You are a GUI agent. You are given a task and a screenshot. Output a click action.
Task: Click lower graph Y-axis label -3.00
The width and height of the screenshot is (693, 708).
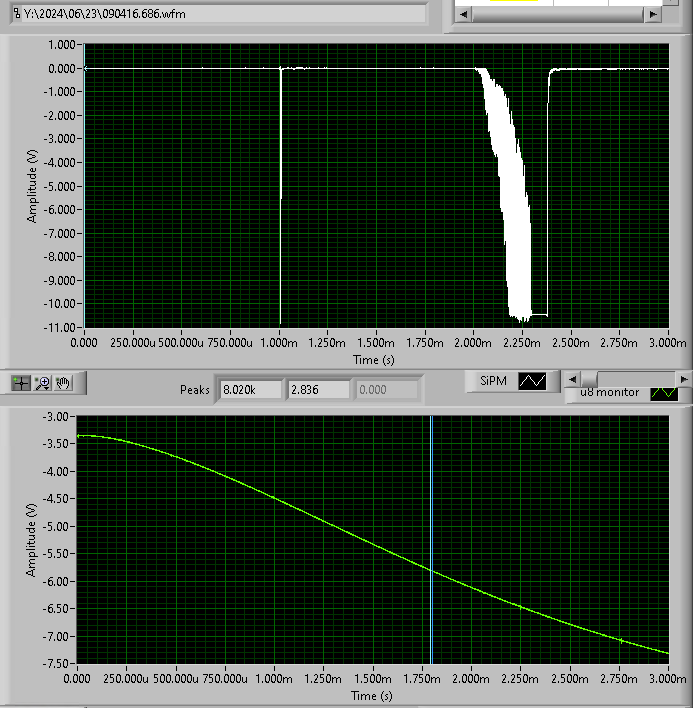point(56,416)
